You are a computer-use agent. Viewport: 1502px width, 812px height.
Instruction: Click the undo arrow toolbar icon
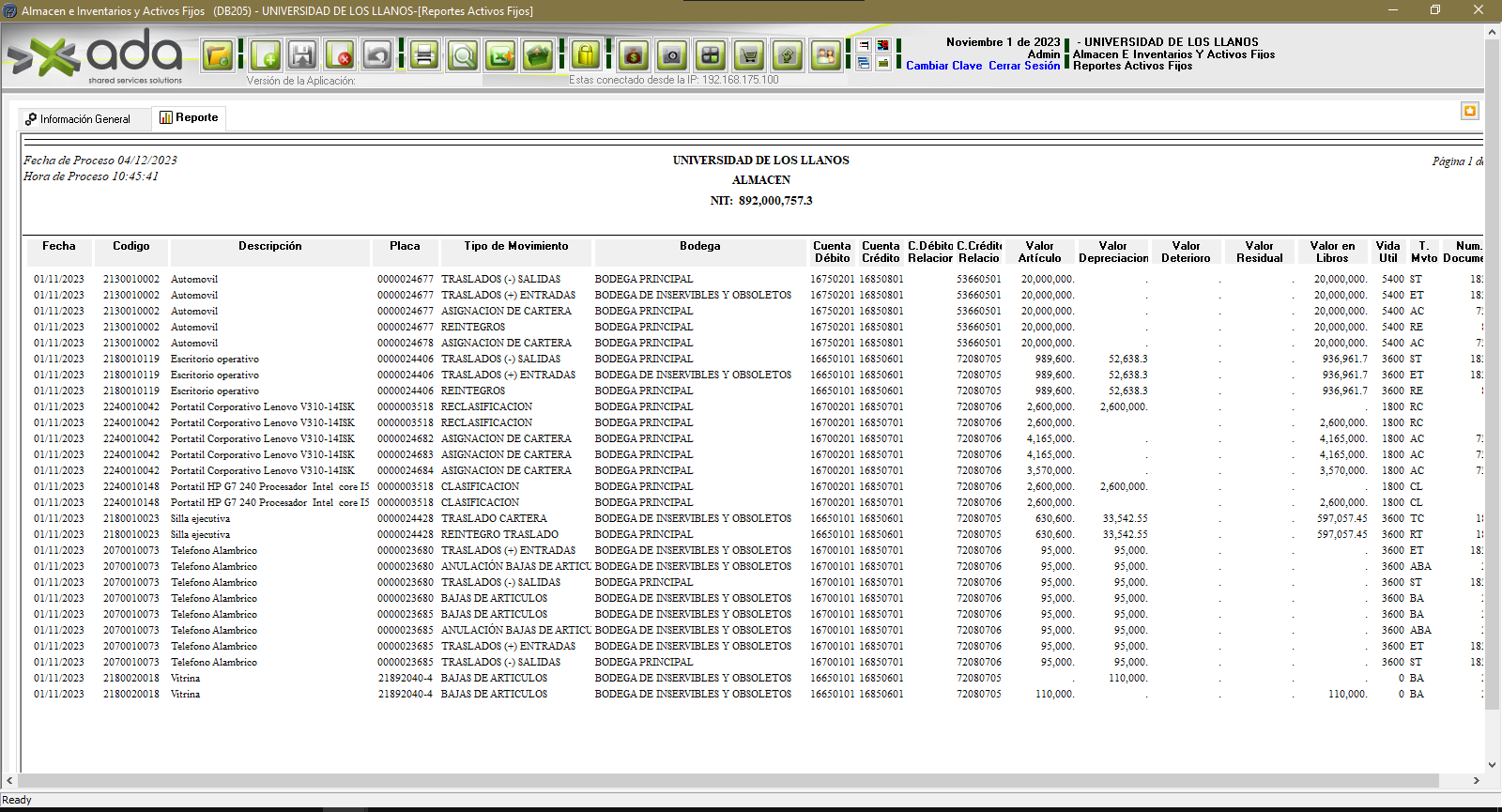pos(377,56)
